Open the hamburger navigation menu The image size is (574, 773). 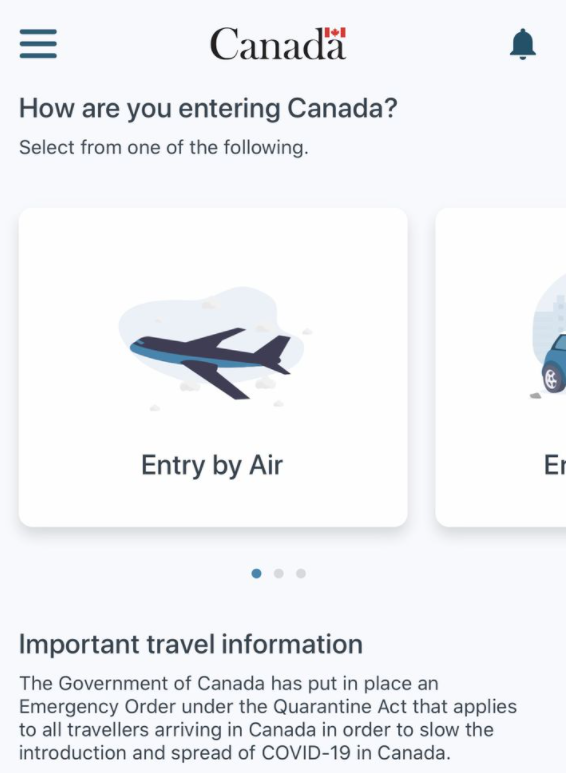coord(38,44)
